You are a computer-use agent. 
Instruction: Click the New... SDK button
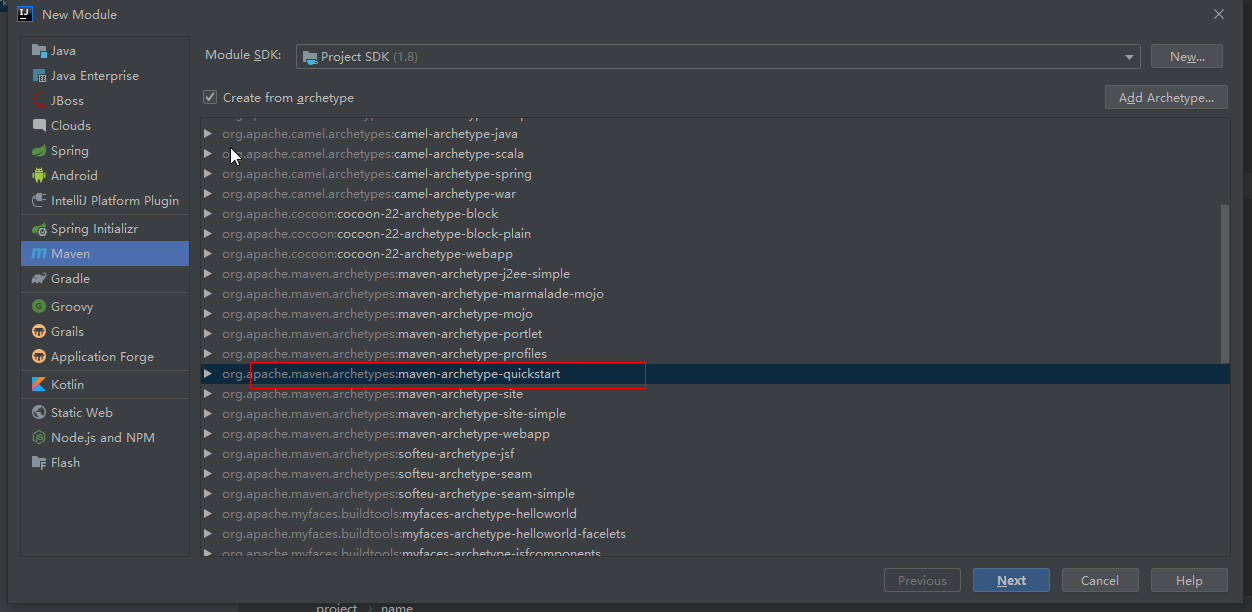pyautogui.click(x=1187, y=57)
